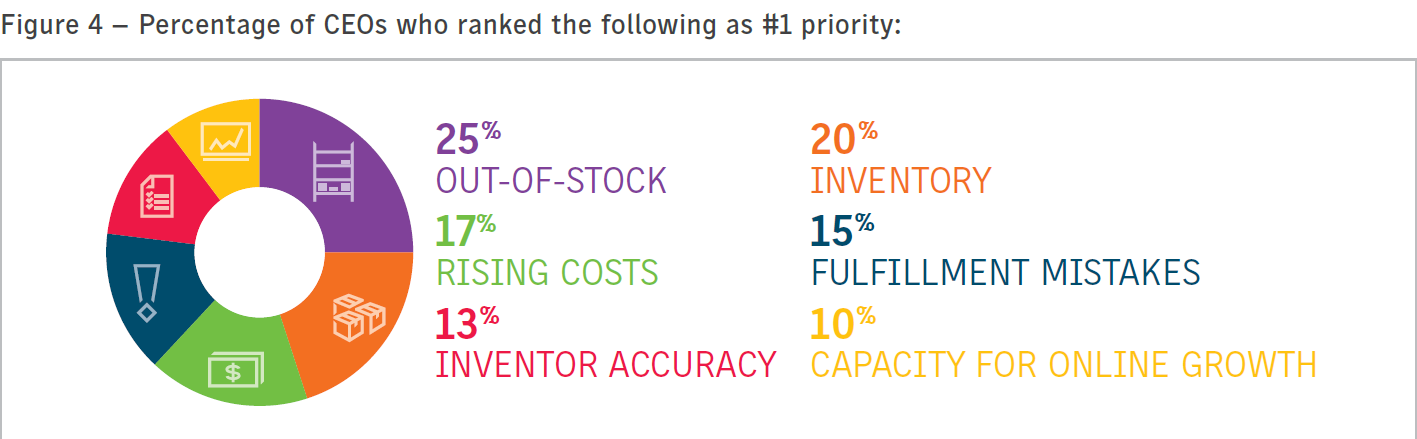Select the OUT-OF-STOCK label
Viewport: 1417px width, 439px height.
pos(551,181)
